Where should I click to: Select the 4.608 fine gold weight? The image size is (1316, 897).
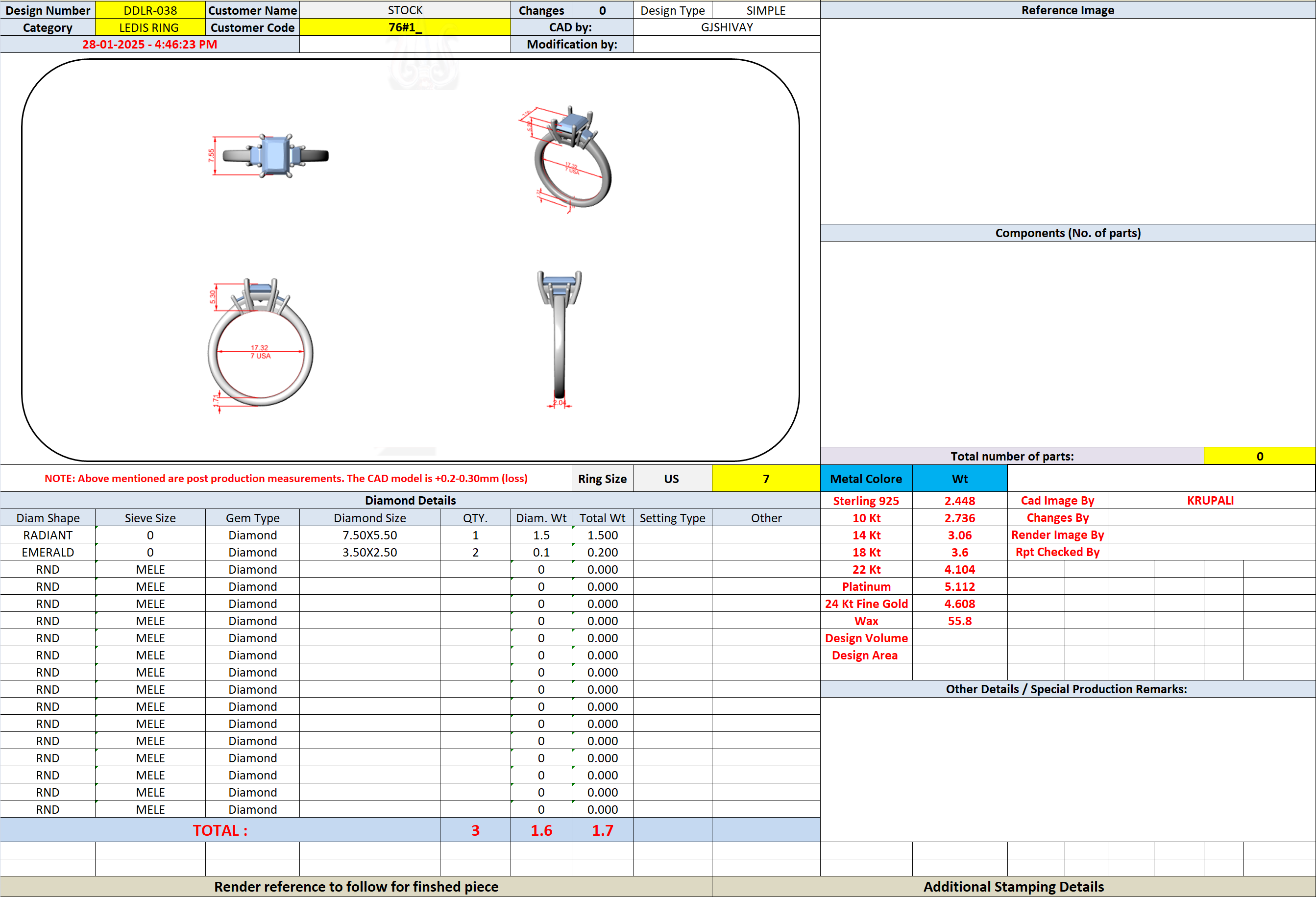959,604
